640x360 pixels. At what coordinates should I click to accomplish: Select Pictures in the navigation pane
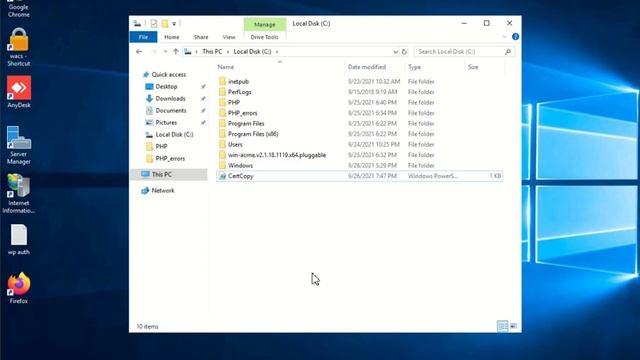tap(166, 122)
